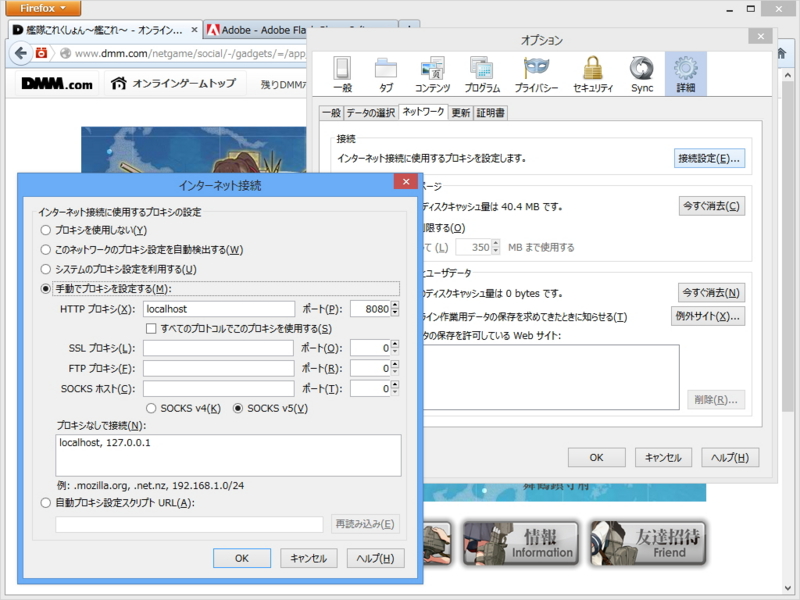This screenshot has height=600, width=800.
Task: Click OK in the オプション window
Action: click(x=596, y=458)
